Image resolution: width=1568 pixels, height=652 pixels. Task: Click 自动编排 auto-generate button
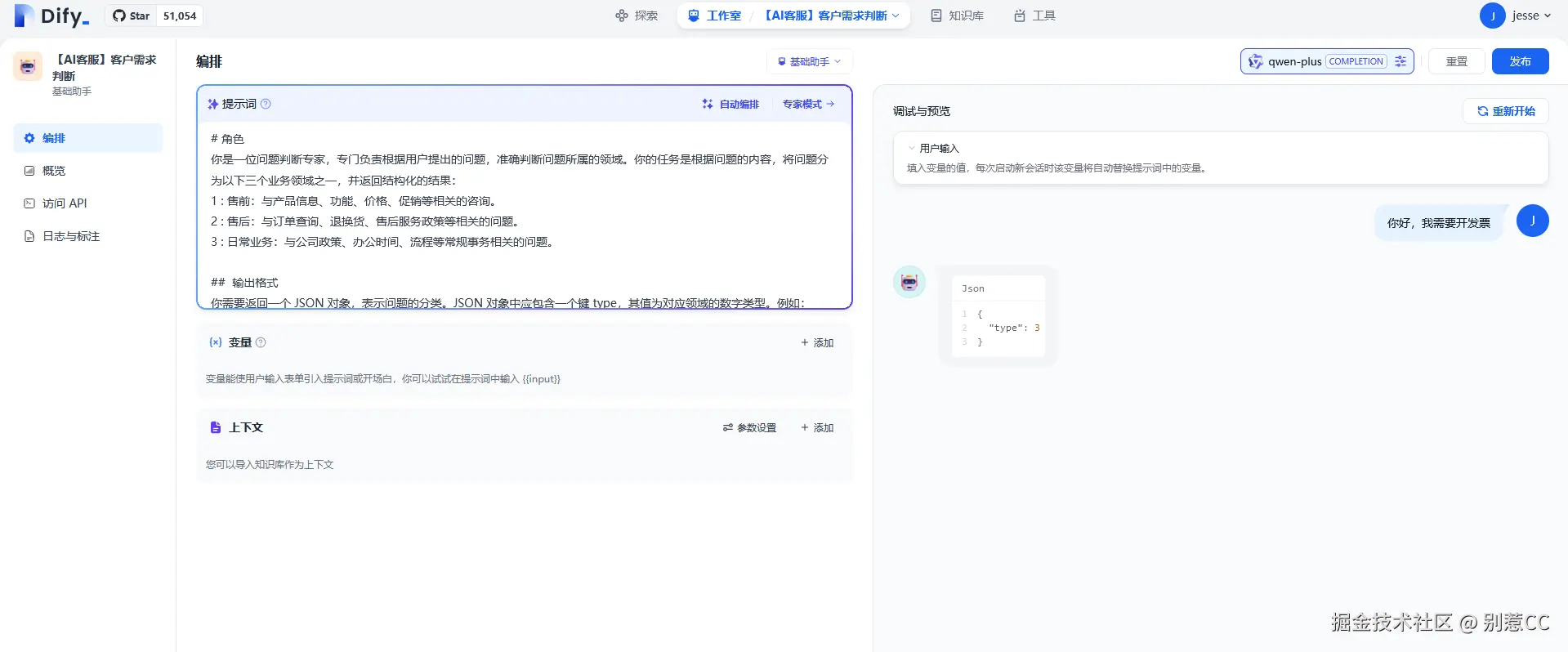(x=731, y=104)
